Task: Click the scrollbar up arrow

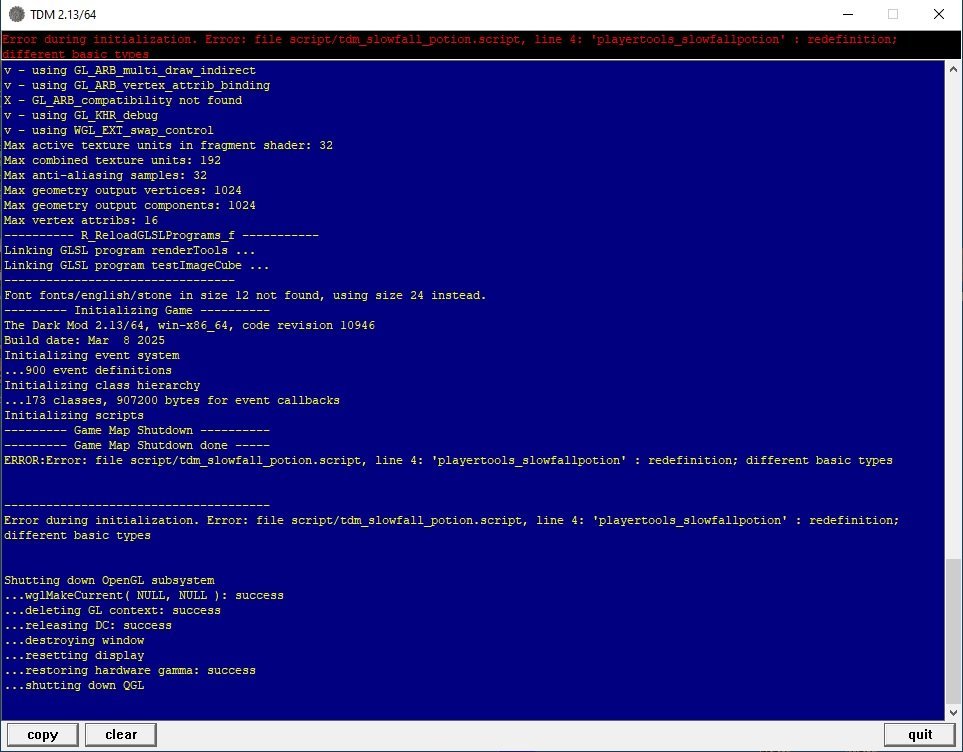Action: 953,69
